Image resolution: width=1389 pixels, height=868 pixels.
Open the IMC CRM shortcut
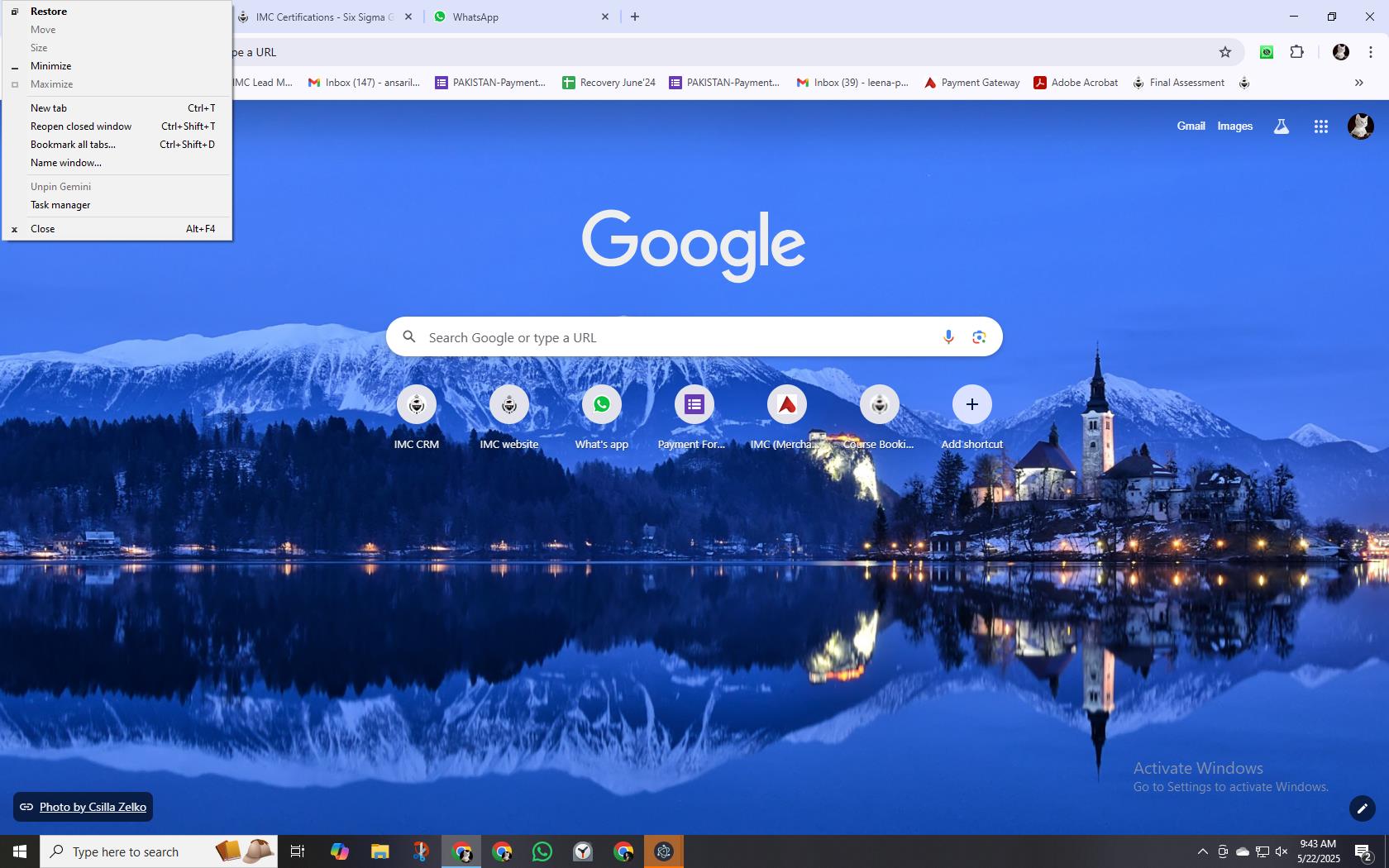(417, 418)
